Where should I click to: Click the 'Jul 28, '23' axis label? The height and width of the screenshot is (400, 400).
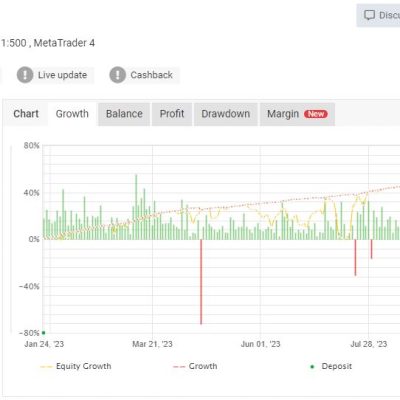(x=369, y=344)
